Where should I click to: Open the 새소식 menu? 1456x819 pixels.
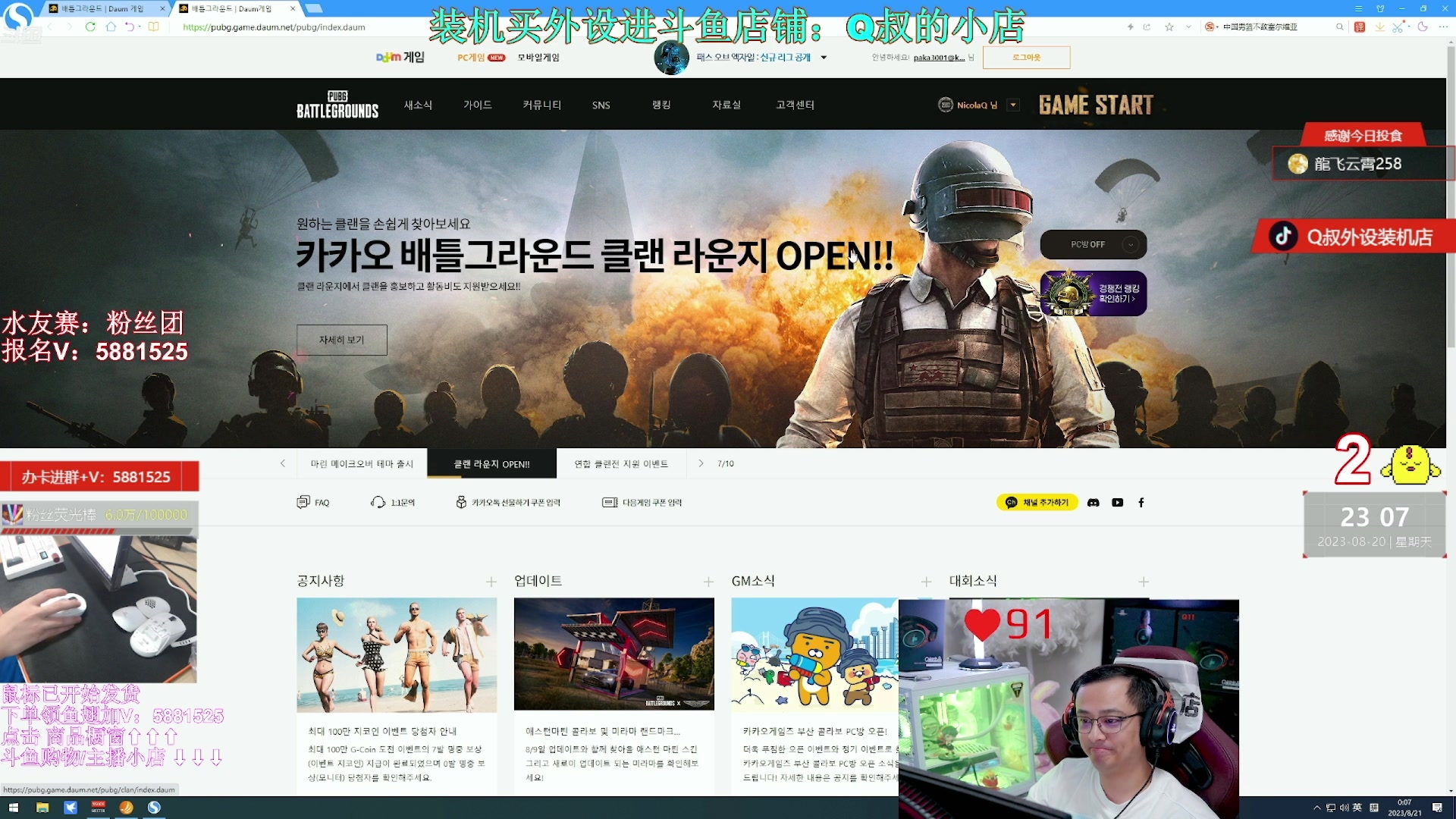(418, 105)
